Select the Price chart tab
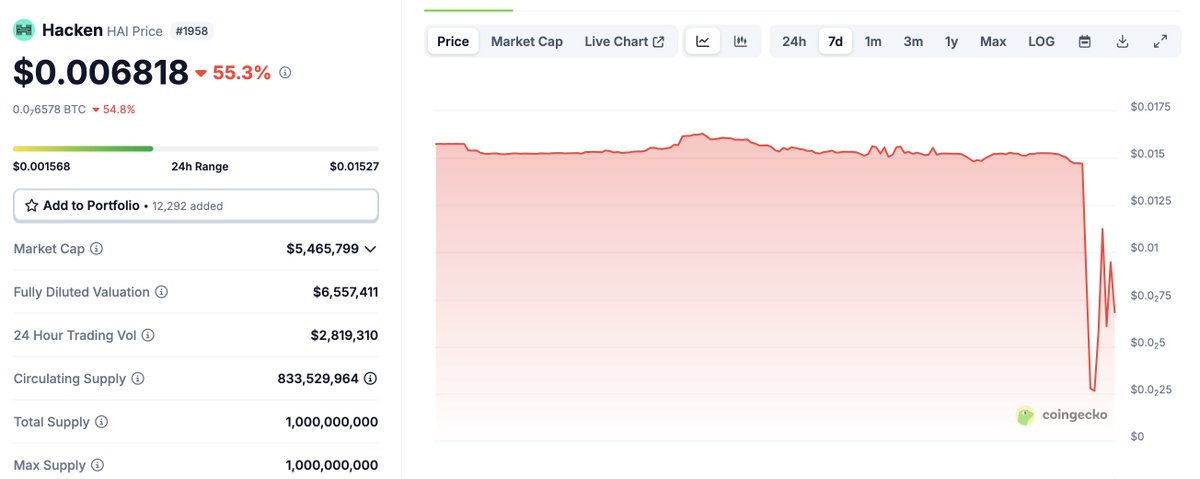The height and width of the screenshot is (479, 1200). tap(453, 41)
